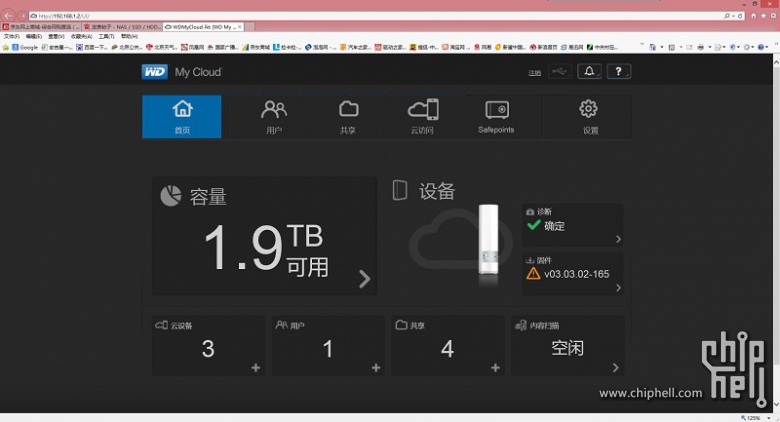This screenshot has width=780, height=422.
Task: Open the 文件(F) menu
Action: (x=11, y=37)
